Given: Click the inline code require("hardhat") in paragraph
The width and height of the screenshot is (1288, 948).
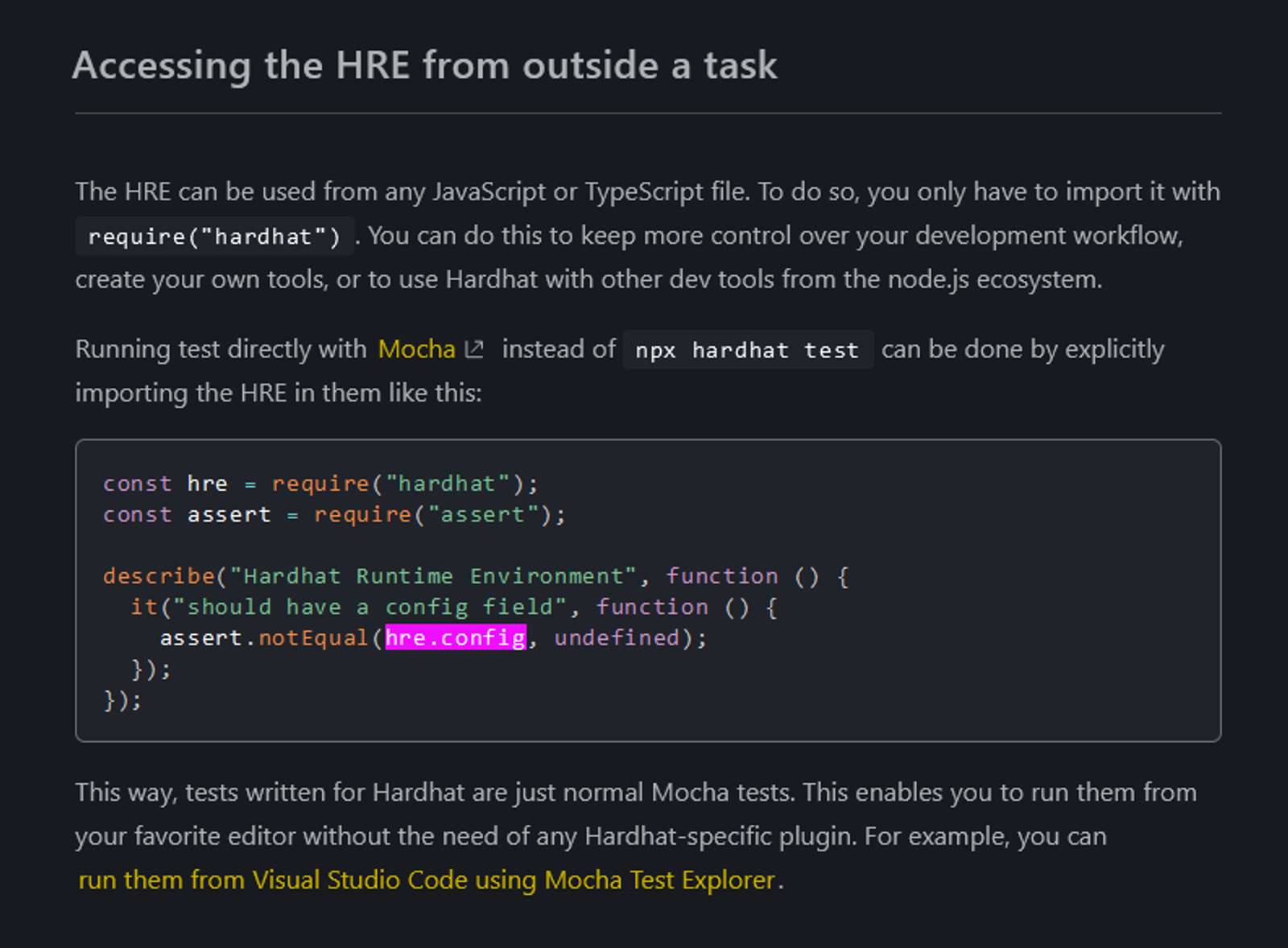Looking at the screenshot, I should pyautogui.click(x=214, y=236).
